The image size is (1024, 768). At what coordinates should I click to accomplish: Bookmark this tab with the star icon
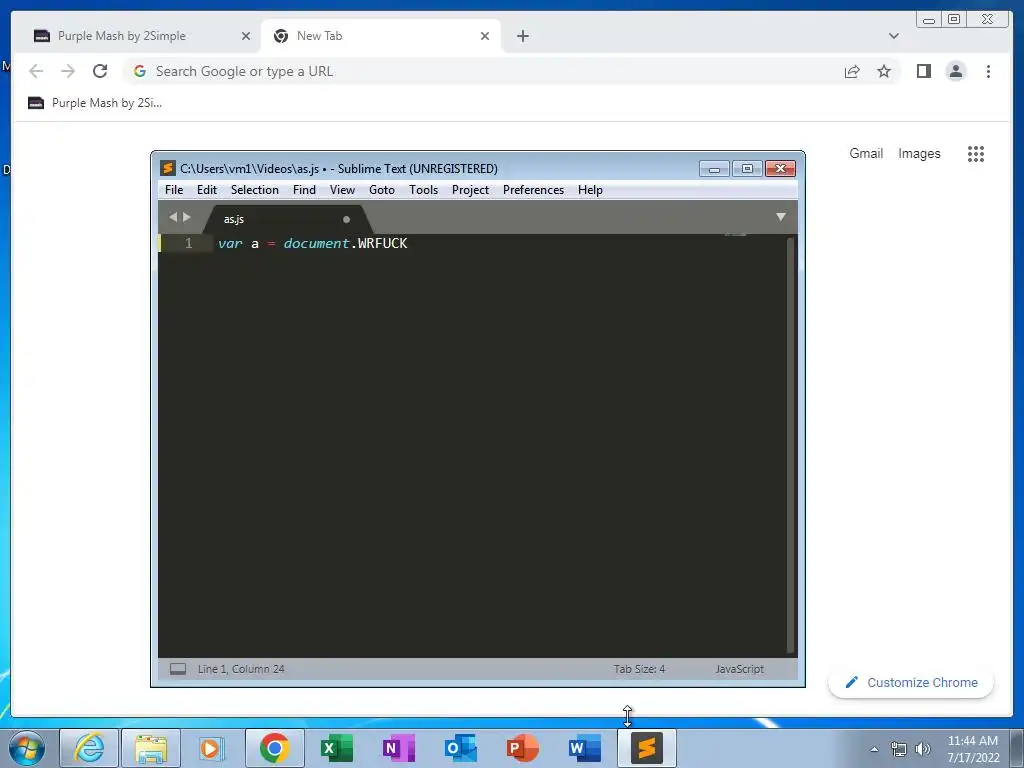pos(884,71)
